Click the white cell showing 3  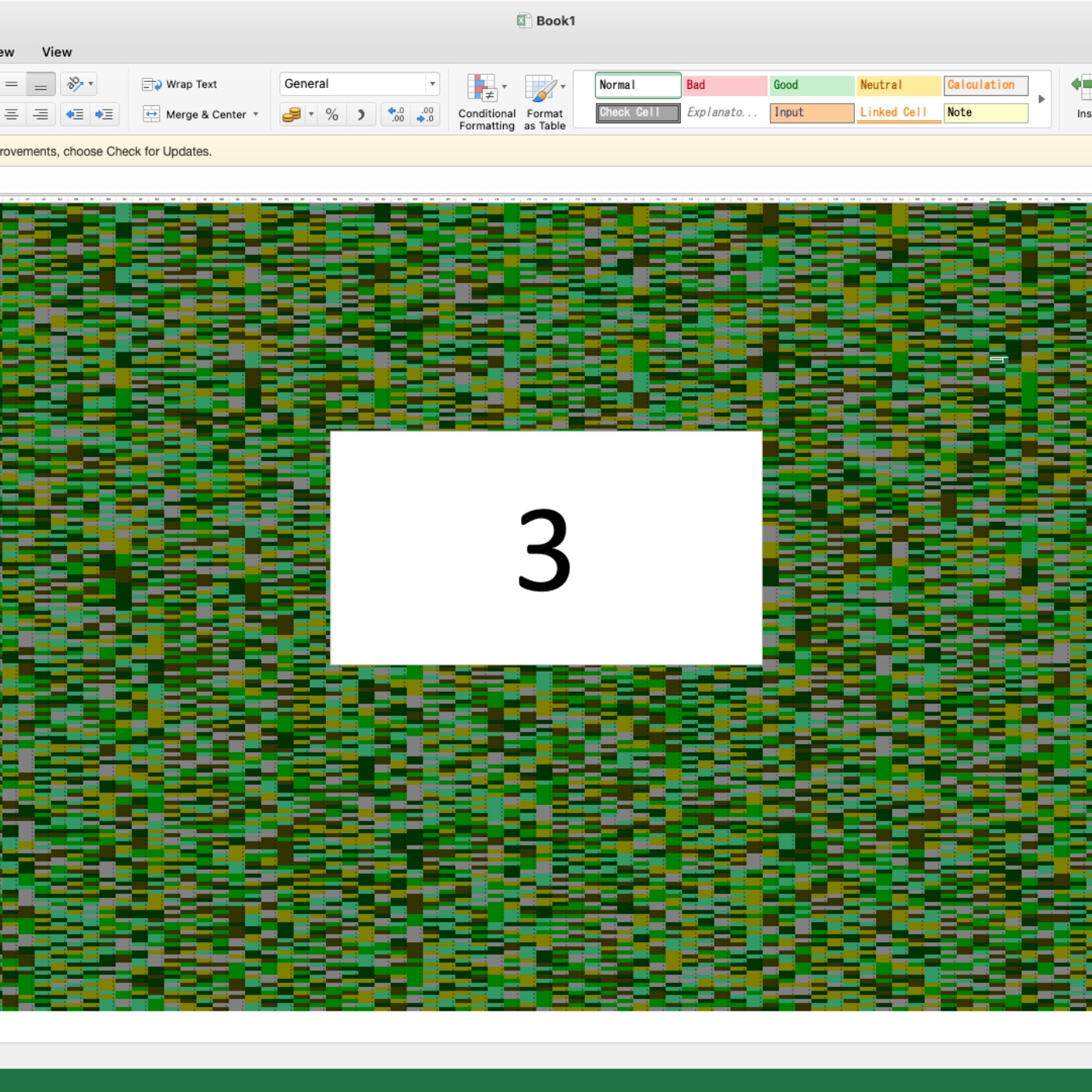pos(546,548)
